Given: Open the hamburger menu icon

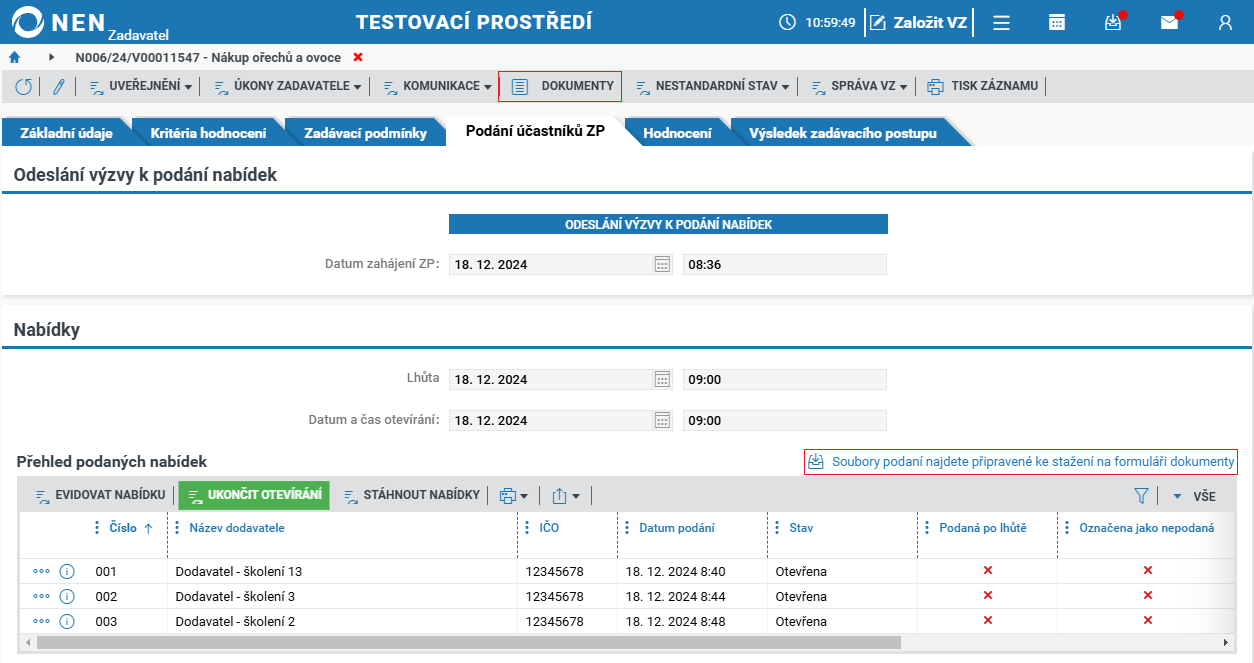Looking at the screenshot, I should (x=1001, y=22).
